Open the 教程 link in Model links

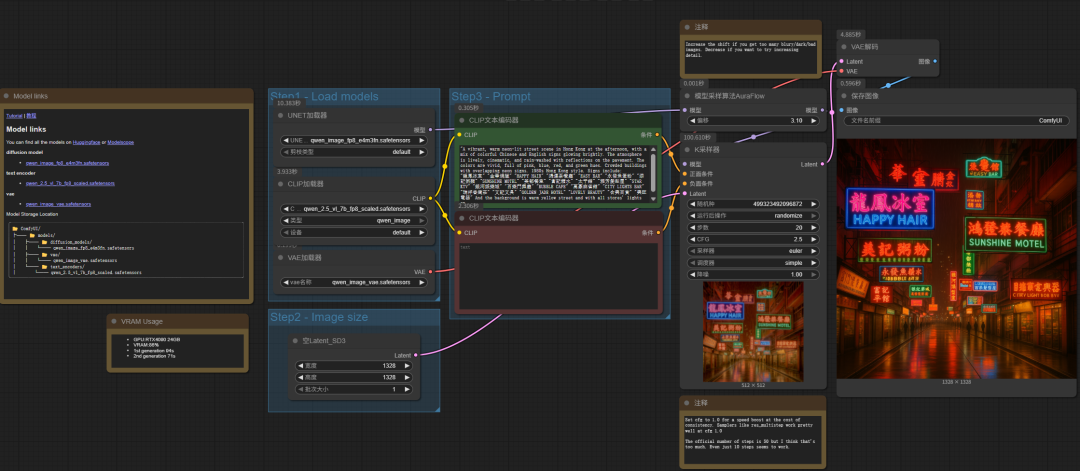(x=31, y=116)
